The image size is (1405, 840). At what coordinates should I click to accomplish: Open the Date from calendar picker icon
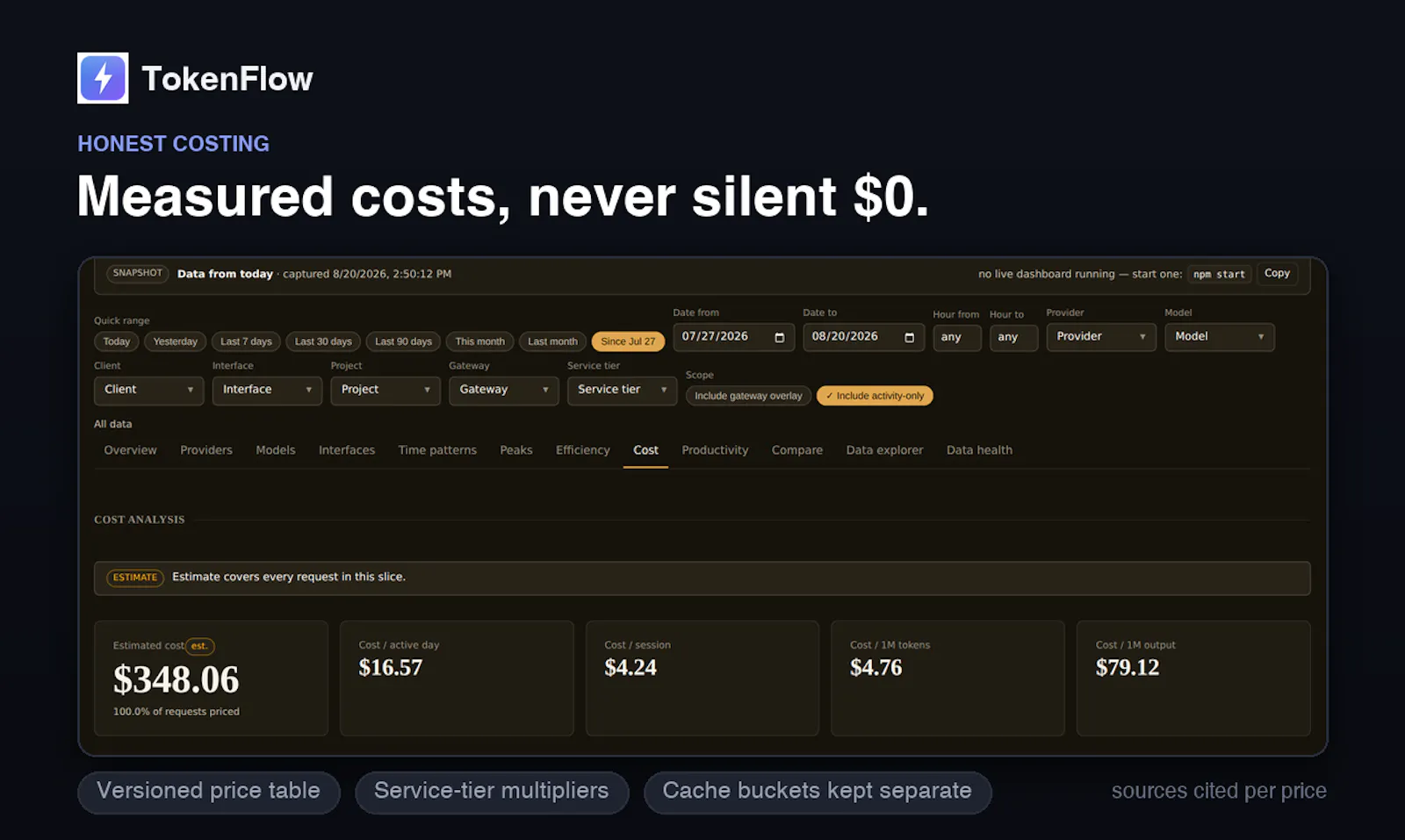pyautogui.click(x=779, y=337)
